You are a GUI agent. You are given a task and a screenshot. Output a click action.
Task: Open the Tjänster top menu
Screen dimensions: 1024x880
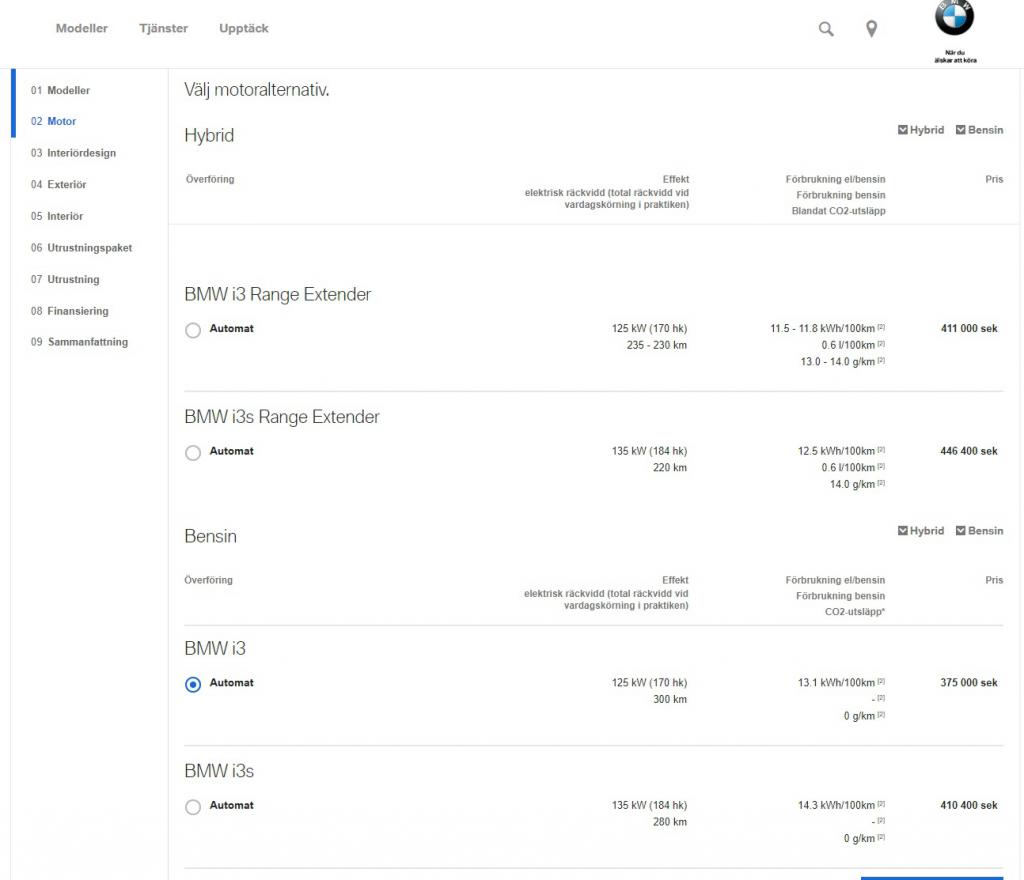pos(163,28)
